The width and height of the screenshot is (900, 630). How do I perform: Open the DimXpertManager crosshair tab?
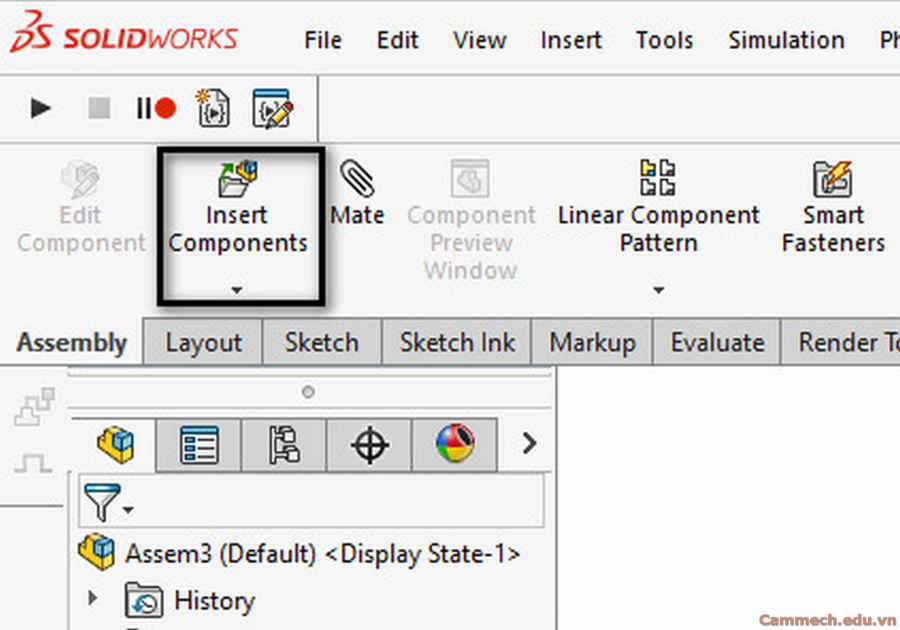coord(369,445)
